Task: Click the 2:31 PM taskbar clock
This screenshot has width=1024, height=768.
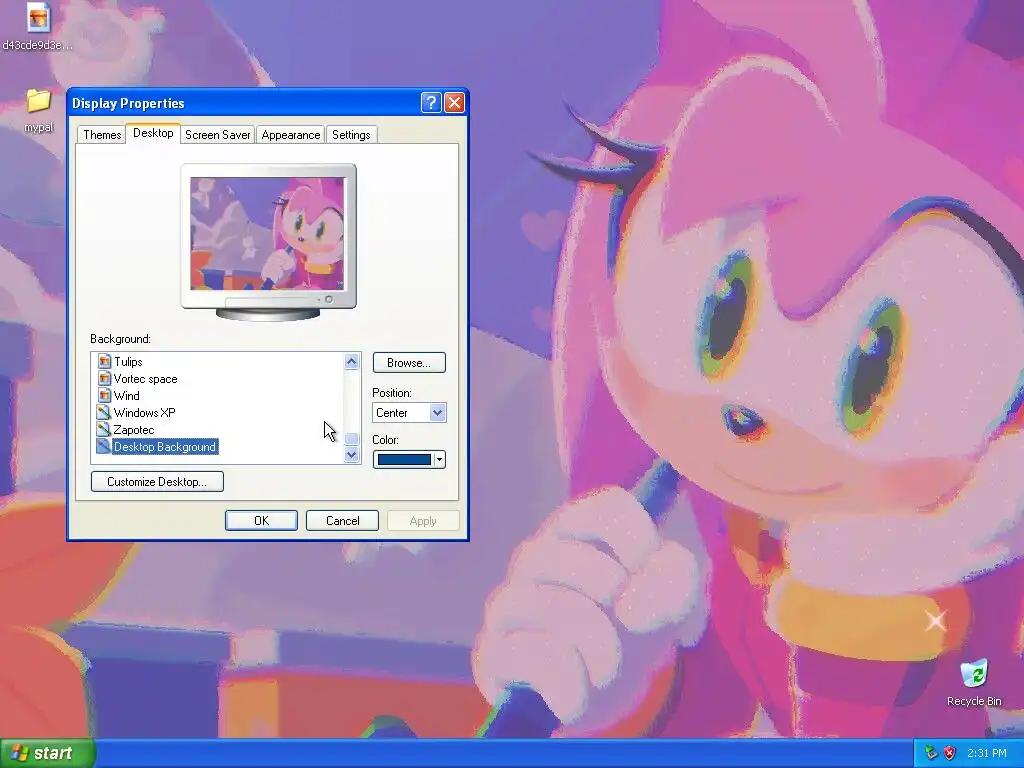Action: [x=987, y=753]
